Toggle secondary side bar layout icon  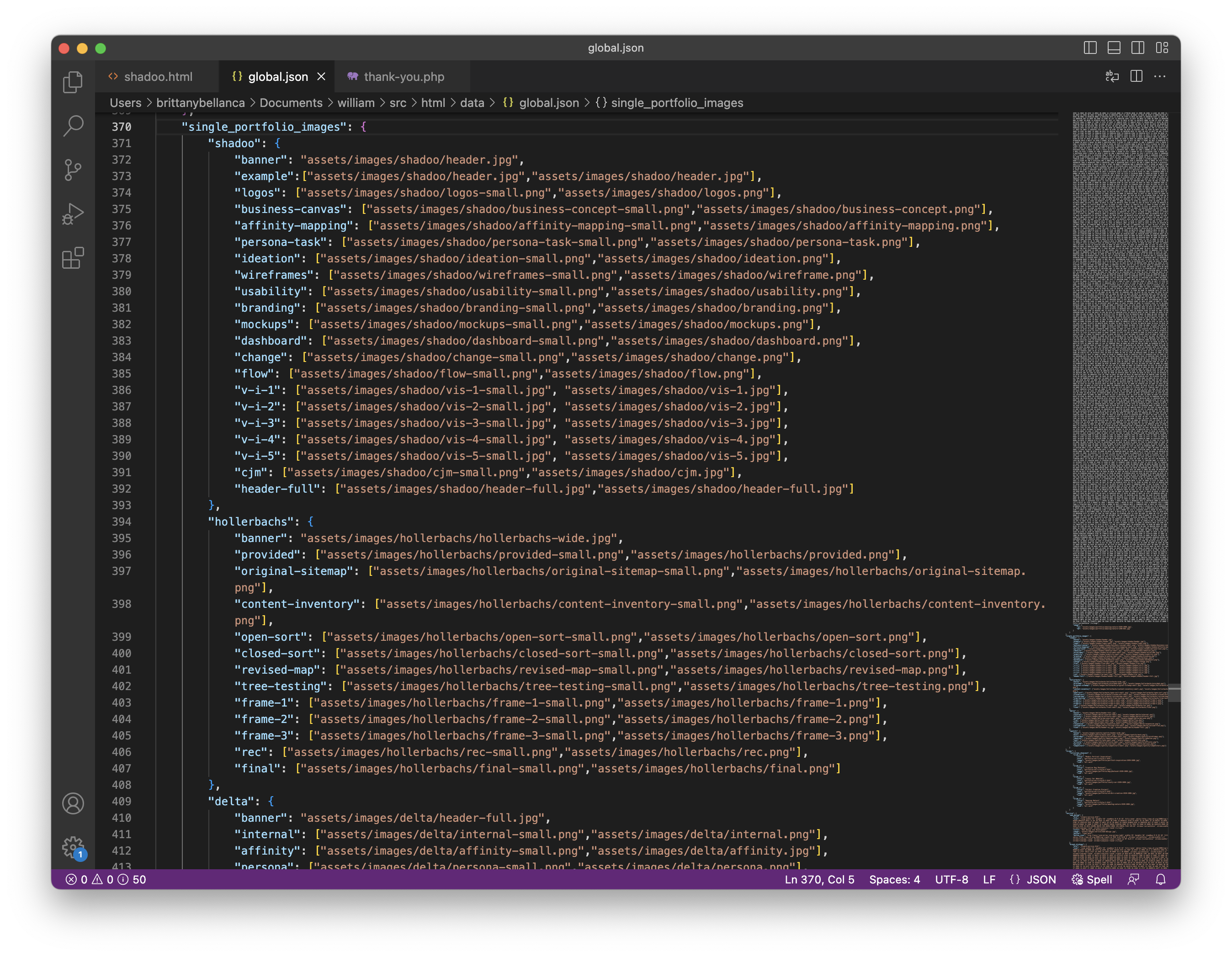coord(1137,48)
